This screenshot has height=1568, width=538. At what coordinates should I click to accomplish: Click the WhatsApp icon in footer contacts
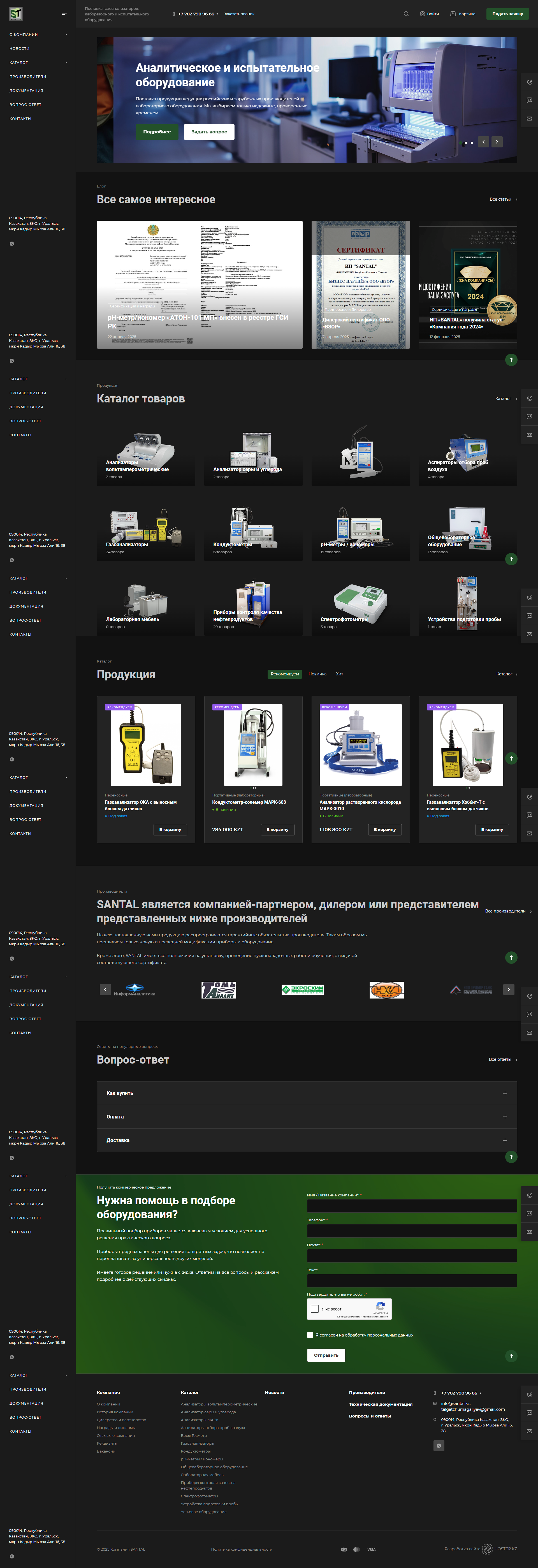click(439, 1445)
